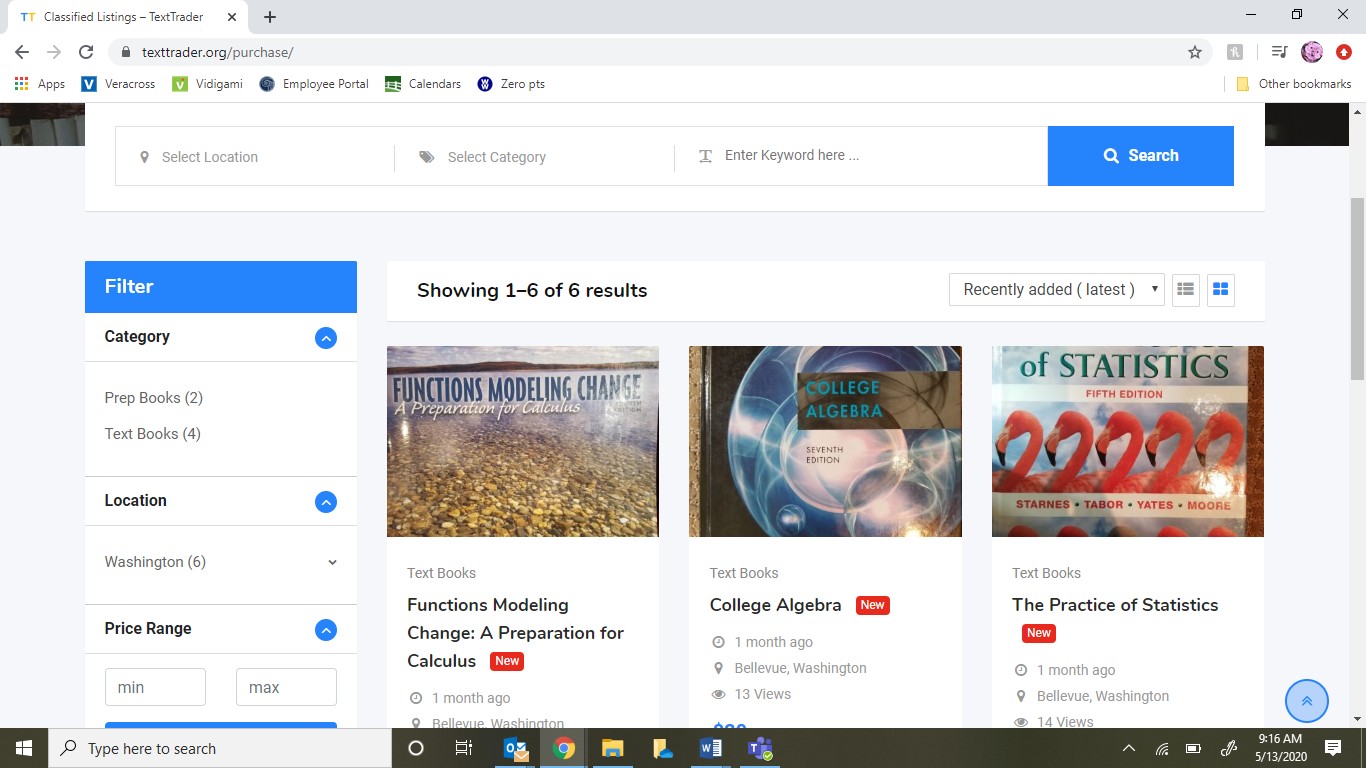
Task: Open the Vidigami bookmark
Action: (207, 84)
